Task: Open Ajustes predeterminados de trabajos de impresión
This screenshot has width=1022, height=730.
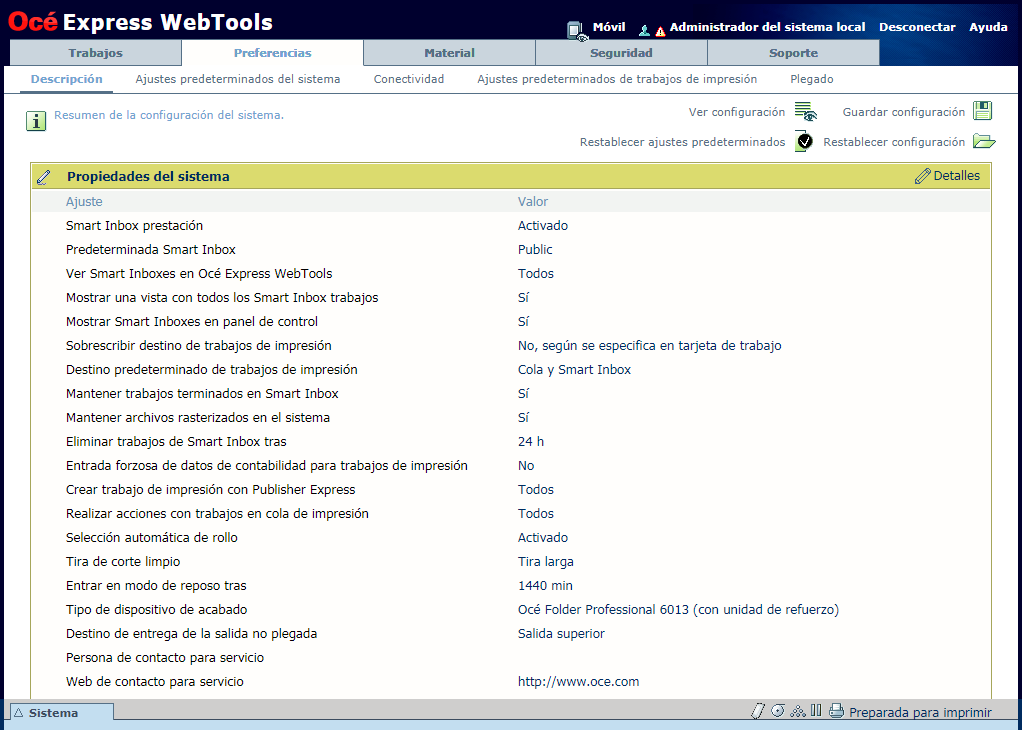Action: [x=617, y=79]
